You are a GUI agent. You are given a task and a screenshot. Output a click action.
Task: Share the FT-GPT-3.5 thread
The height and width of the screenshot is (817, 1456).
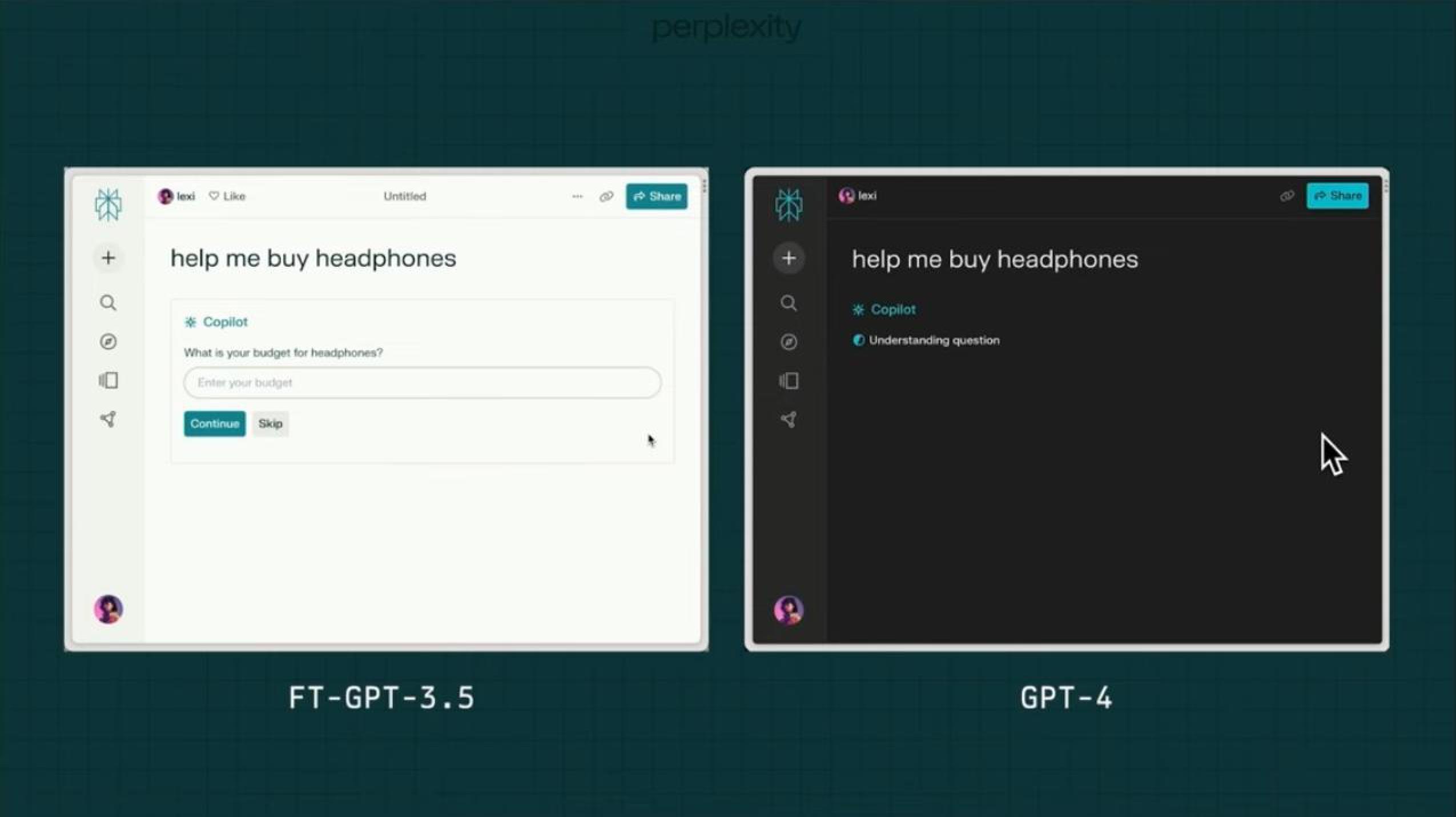pyautogui.click(x=656, y=196)
